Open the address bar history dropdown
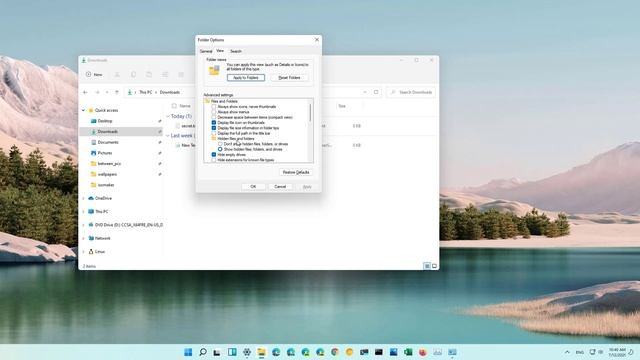 click(365, 92)
